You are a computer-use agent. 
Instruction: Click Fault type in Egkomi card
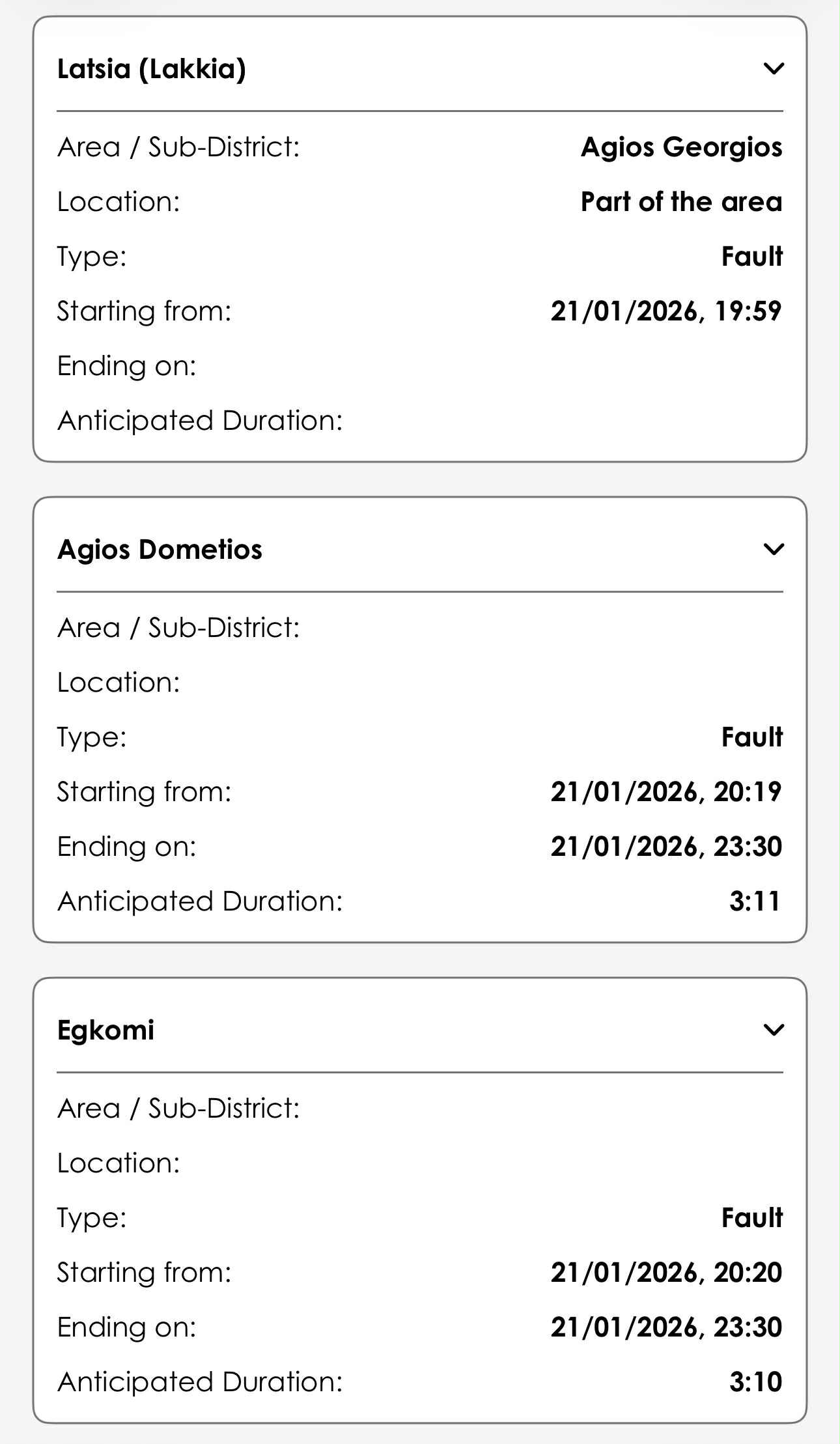(751, 1218)
